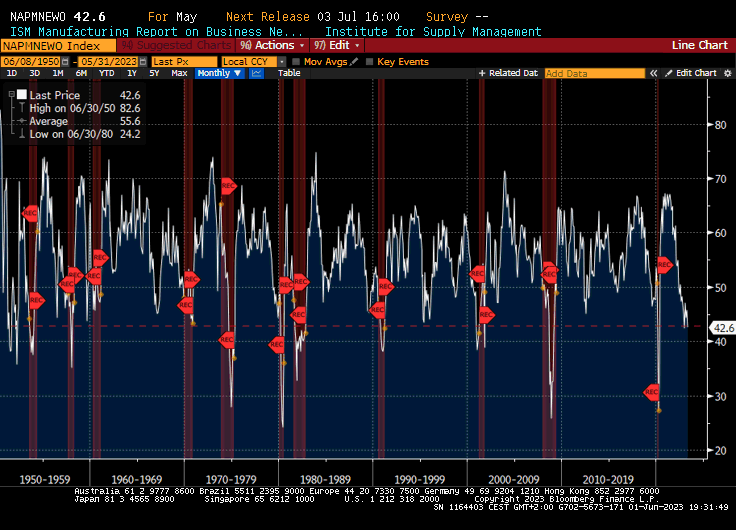Open Monthly periodicity dropdown

pos(219,73)
